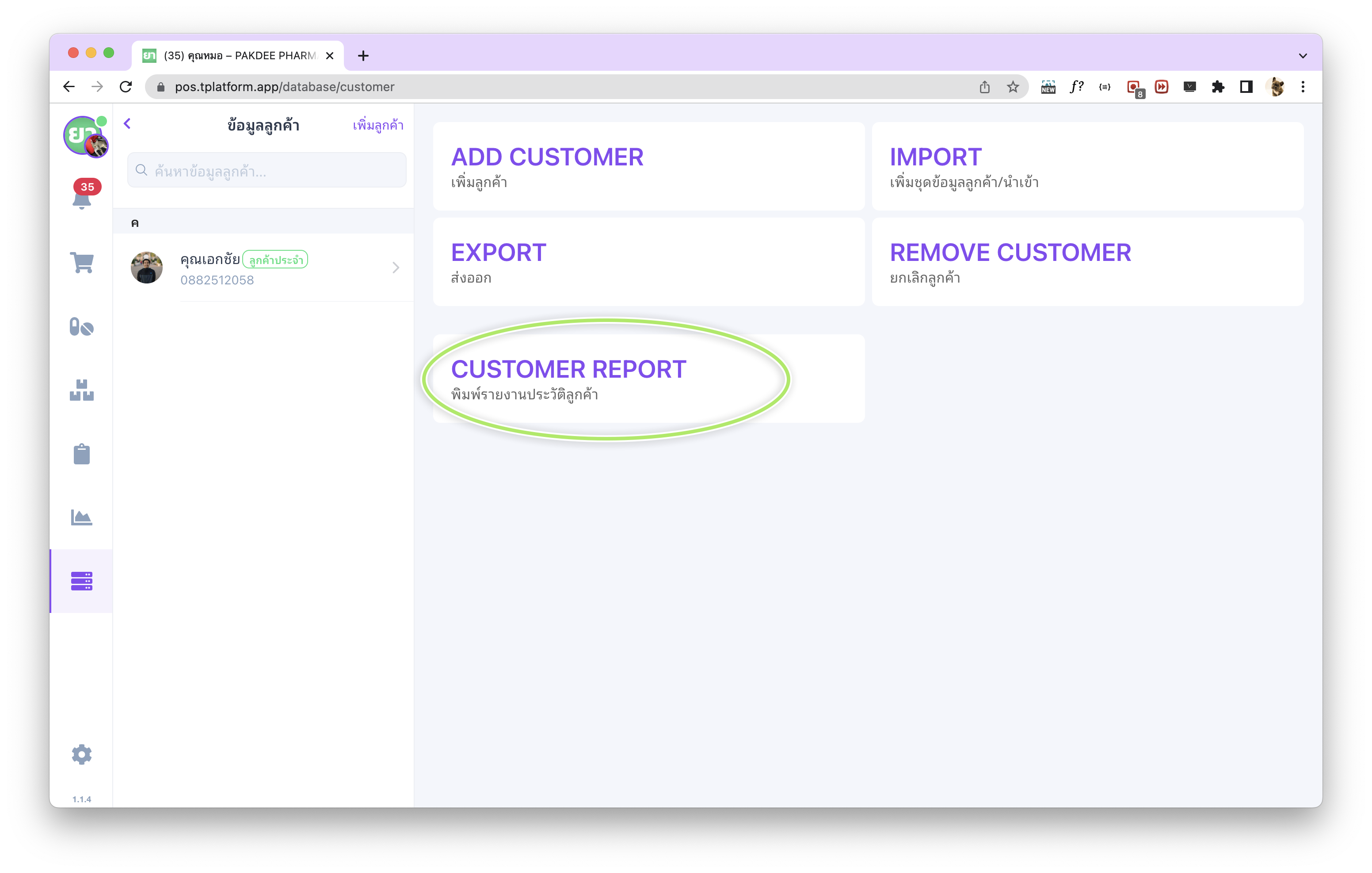
Task: Expand the คุณเอกชัย customer row chevron
Action: 396,268
